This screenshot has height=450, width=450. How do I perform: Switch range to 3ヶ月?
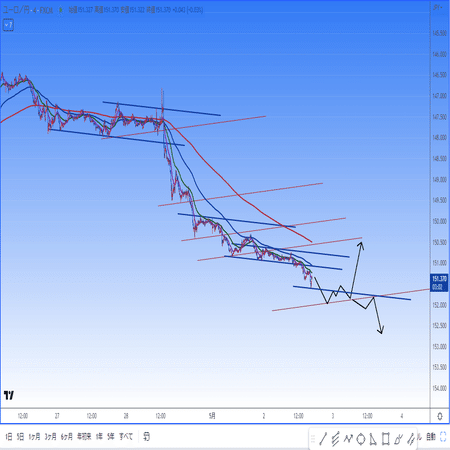(x=50, y=437)
